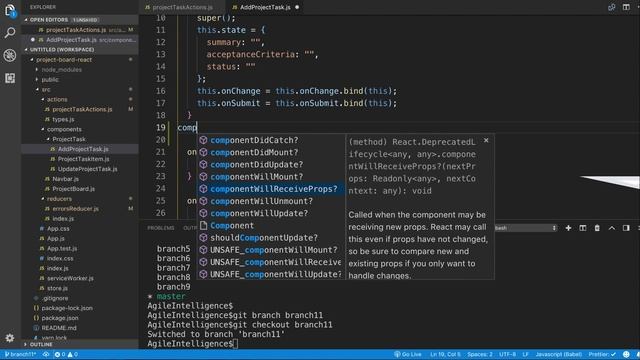This screenshot has height=360, width=640.
Task: Open the Debug view in activity bar
Action: [10, 55]
